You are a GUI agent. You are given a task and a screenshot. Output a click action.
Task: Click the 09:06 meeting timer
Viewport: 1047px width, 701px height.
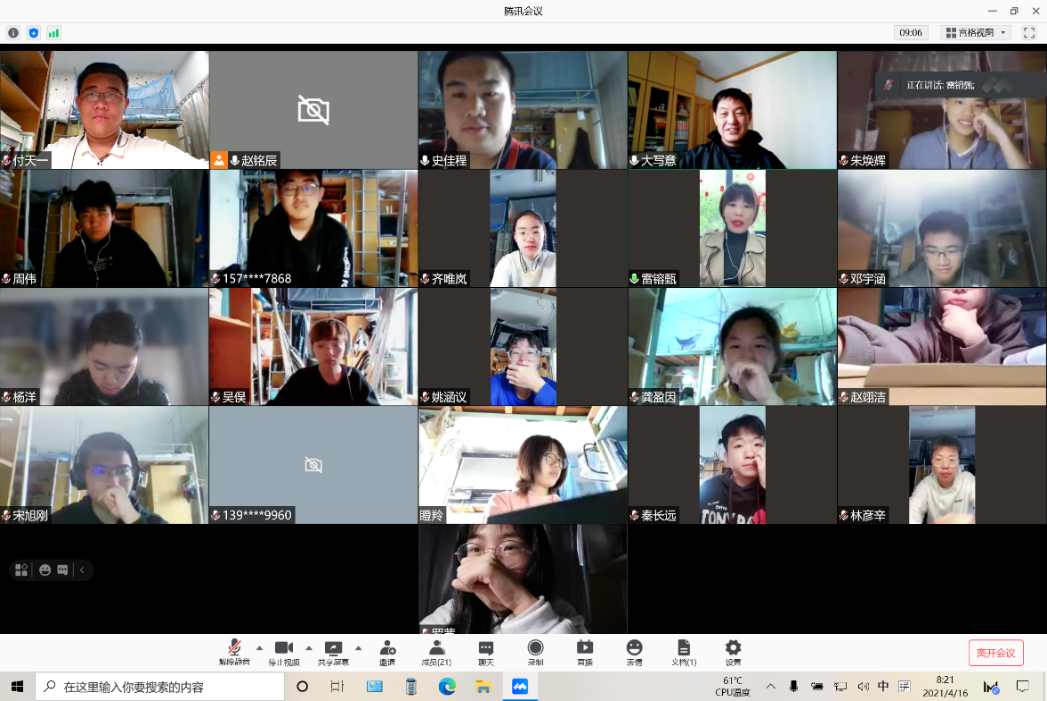click(910, 32)
